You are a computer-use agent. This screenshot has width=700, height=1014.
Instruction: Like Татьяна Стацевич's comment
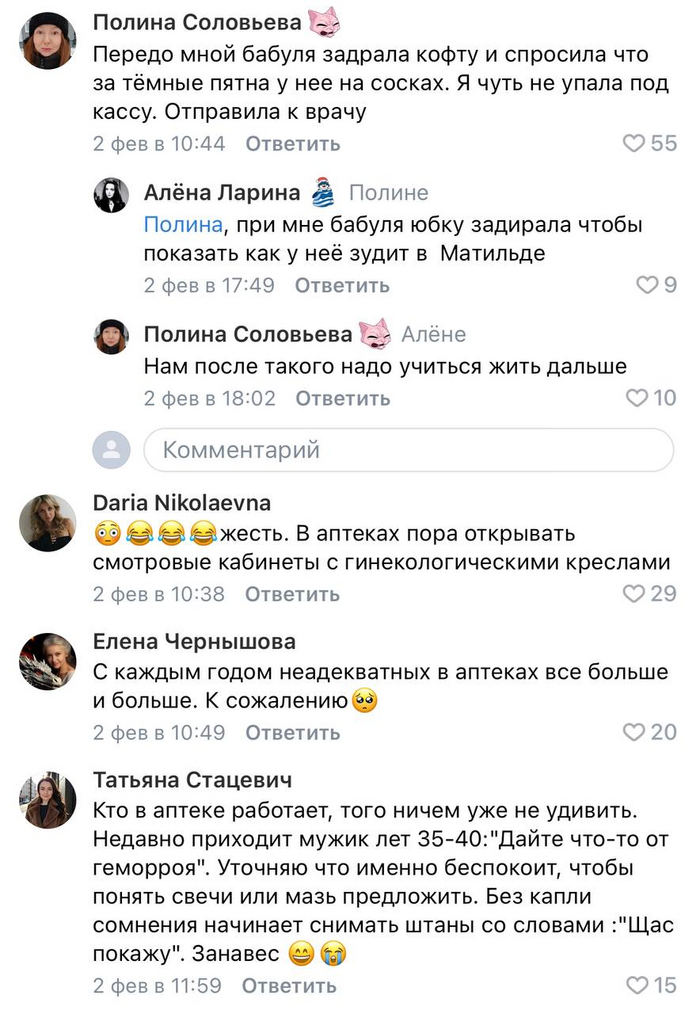(637, 985)
